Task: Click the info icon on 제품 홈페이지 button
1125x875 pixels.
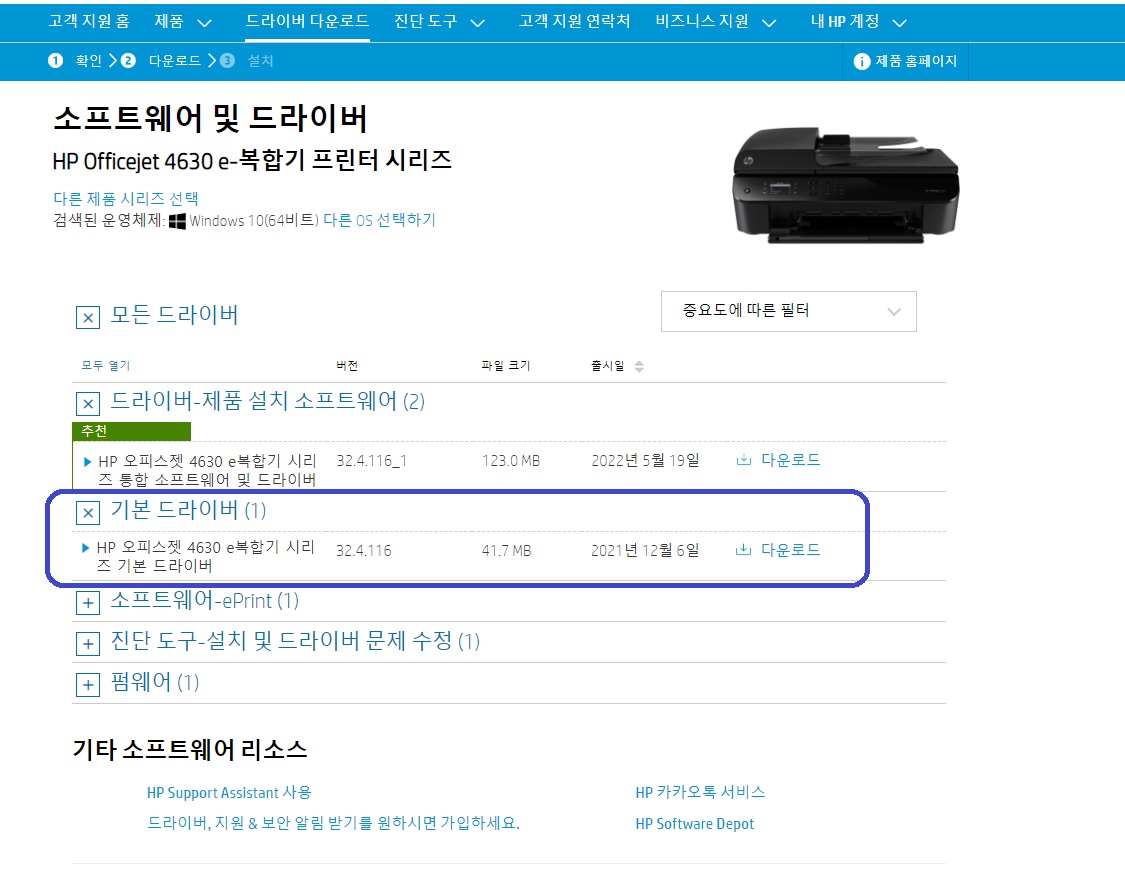Action: pyautogui.click(x=862, y=61)
